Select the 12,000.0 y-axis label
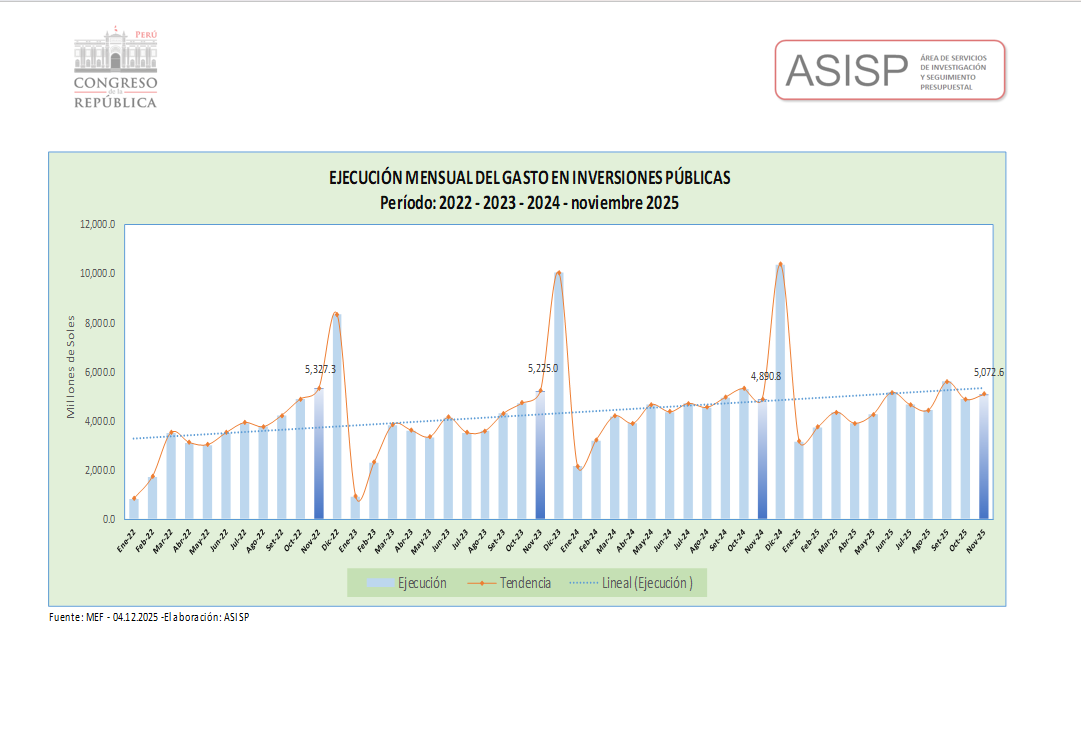This screenshot has width=1081, height=744. click(x=98, y=225)
